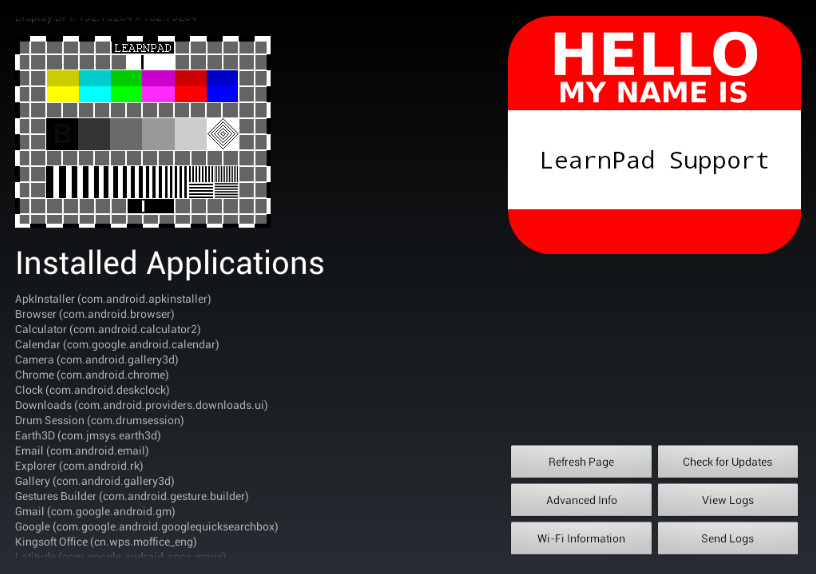Tap the Hello My Name Is badge

(654, 135)
